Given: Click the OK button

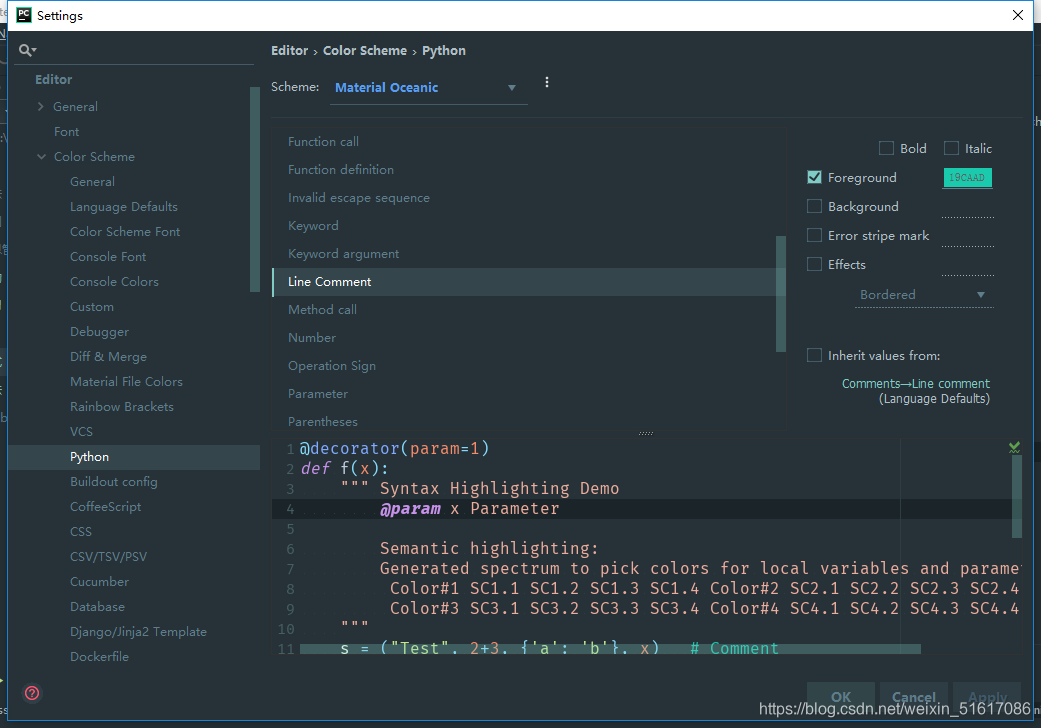Looking at the screenshot, I should (x=841, y=697).
